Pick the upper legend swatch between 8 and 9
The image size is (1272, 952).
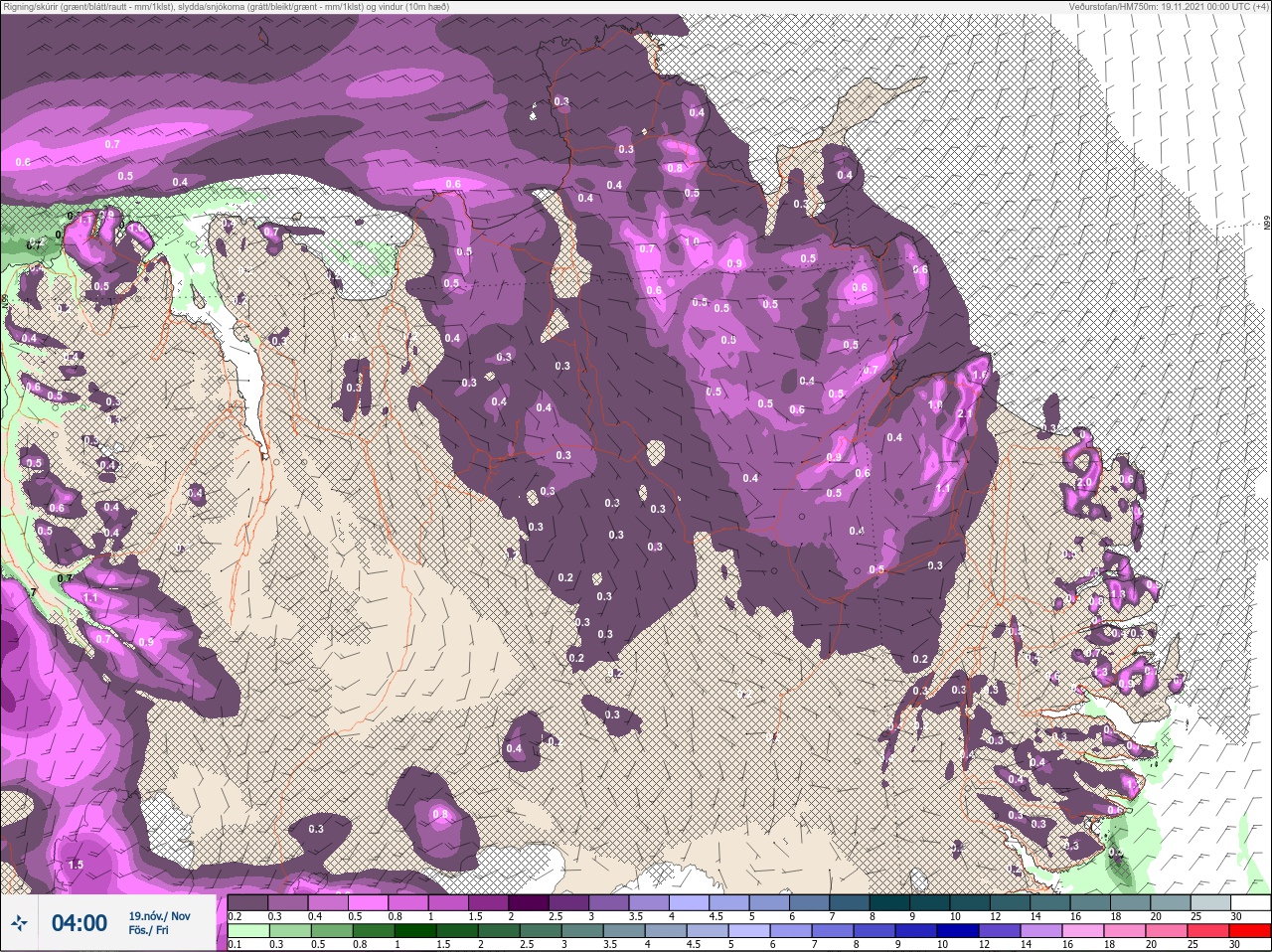(889, 902)
